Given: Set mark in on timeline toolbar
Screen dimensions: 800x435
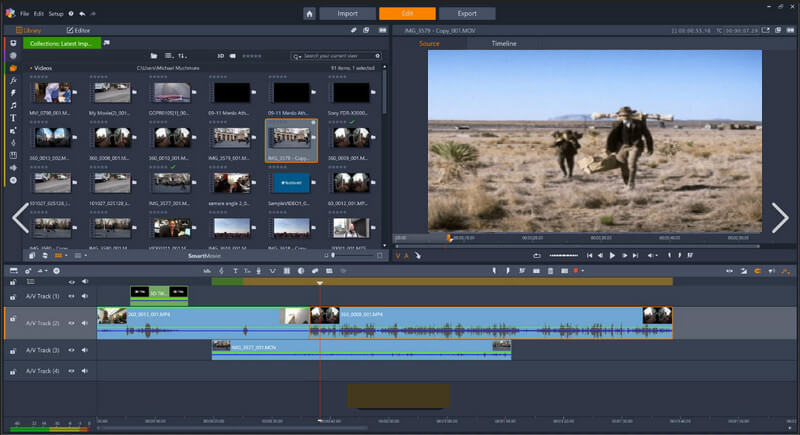Looking at the screenshot, I should click(494, 271).
